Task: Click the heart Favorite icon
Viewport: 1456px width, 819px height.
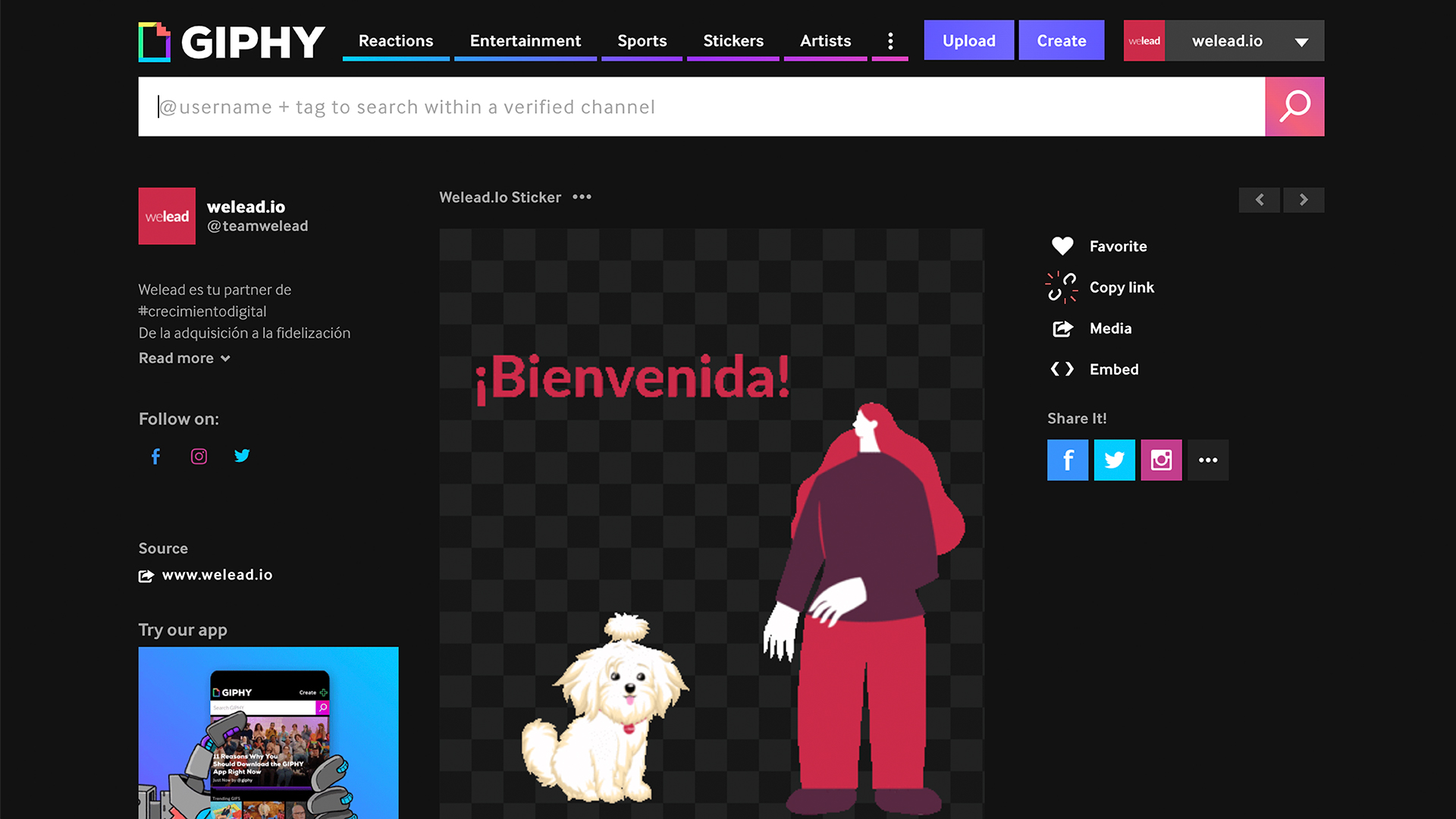Action: pos(1062,246)
